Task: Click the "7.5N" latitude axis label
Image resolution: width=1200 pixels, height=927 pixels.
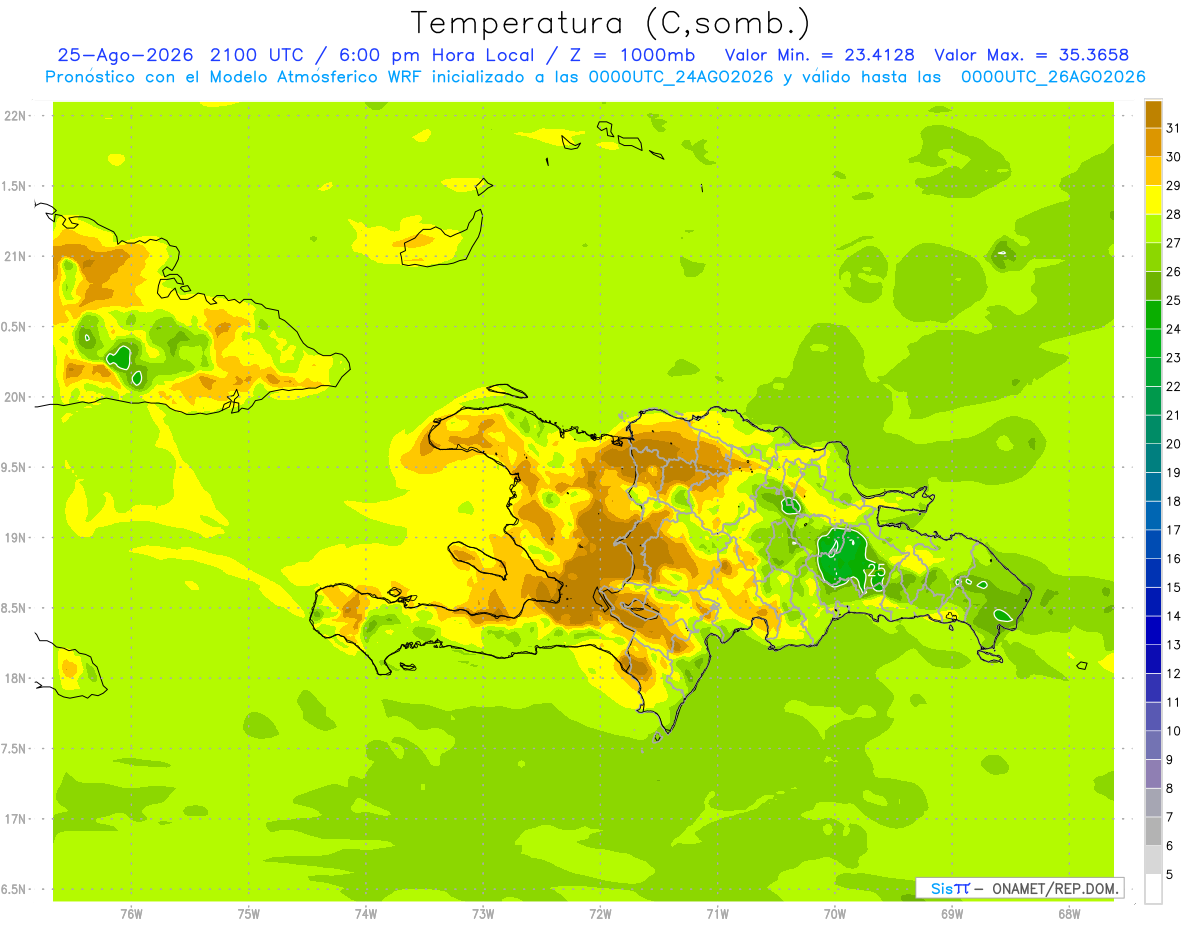Action: click(x=15, y=749)
